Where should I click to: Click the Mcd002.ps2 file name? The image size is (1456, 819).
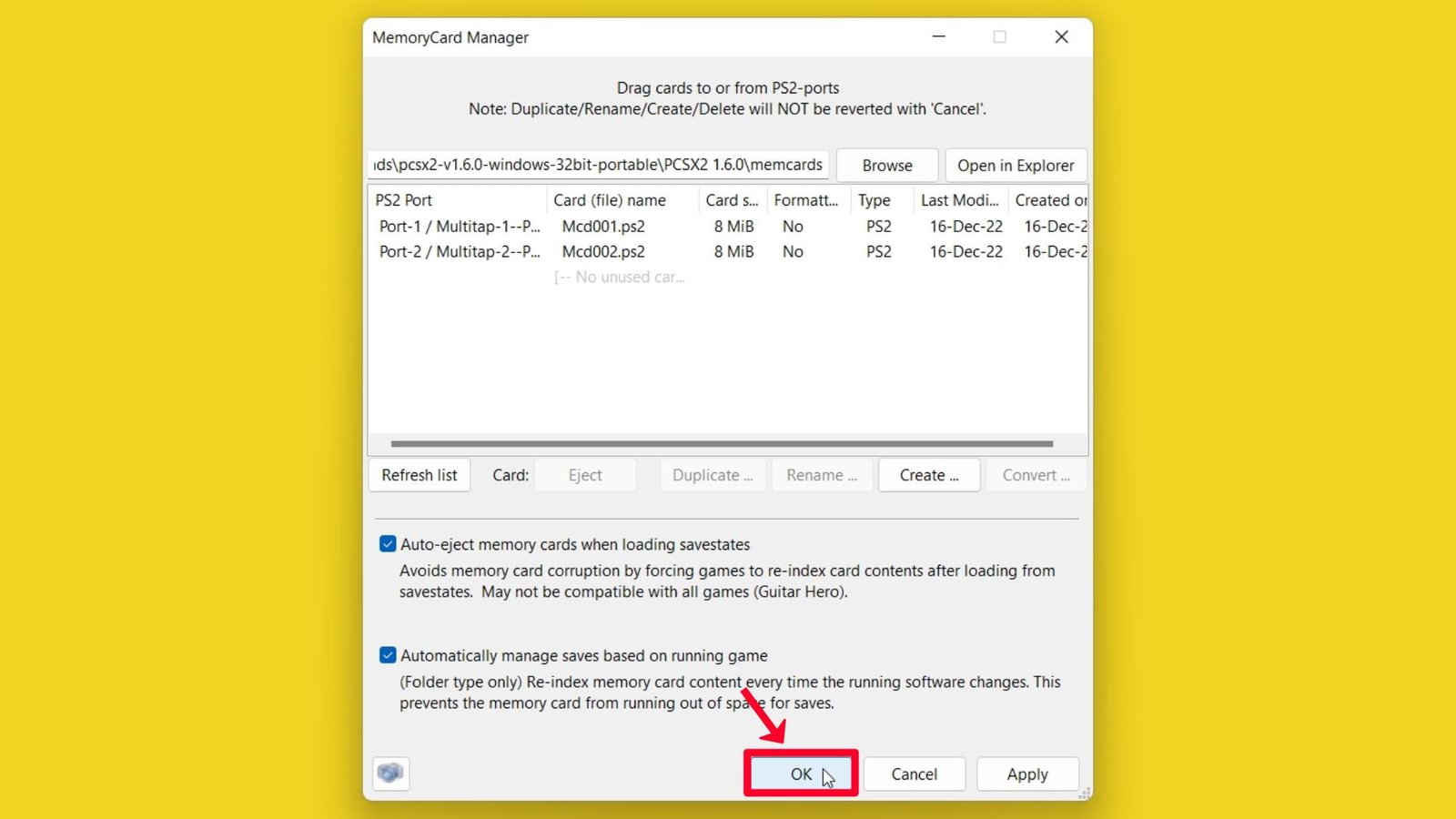tap(603, 252)
